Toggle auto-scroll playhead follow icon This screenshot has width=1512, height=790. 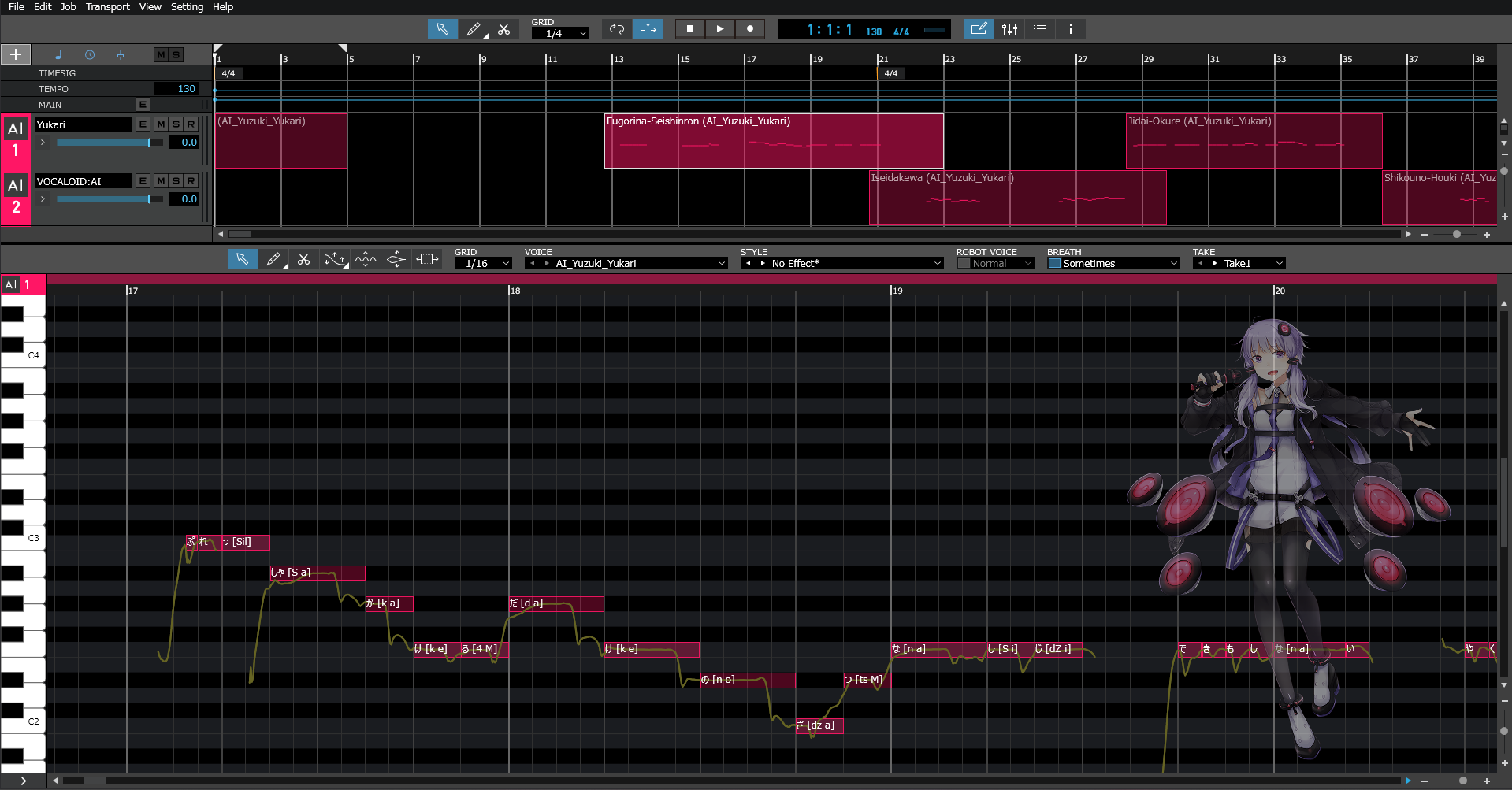(x=648, y=29)
